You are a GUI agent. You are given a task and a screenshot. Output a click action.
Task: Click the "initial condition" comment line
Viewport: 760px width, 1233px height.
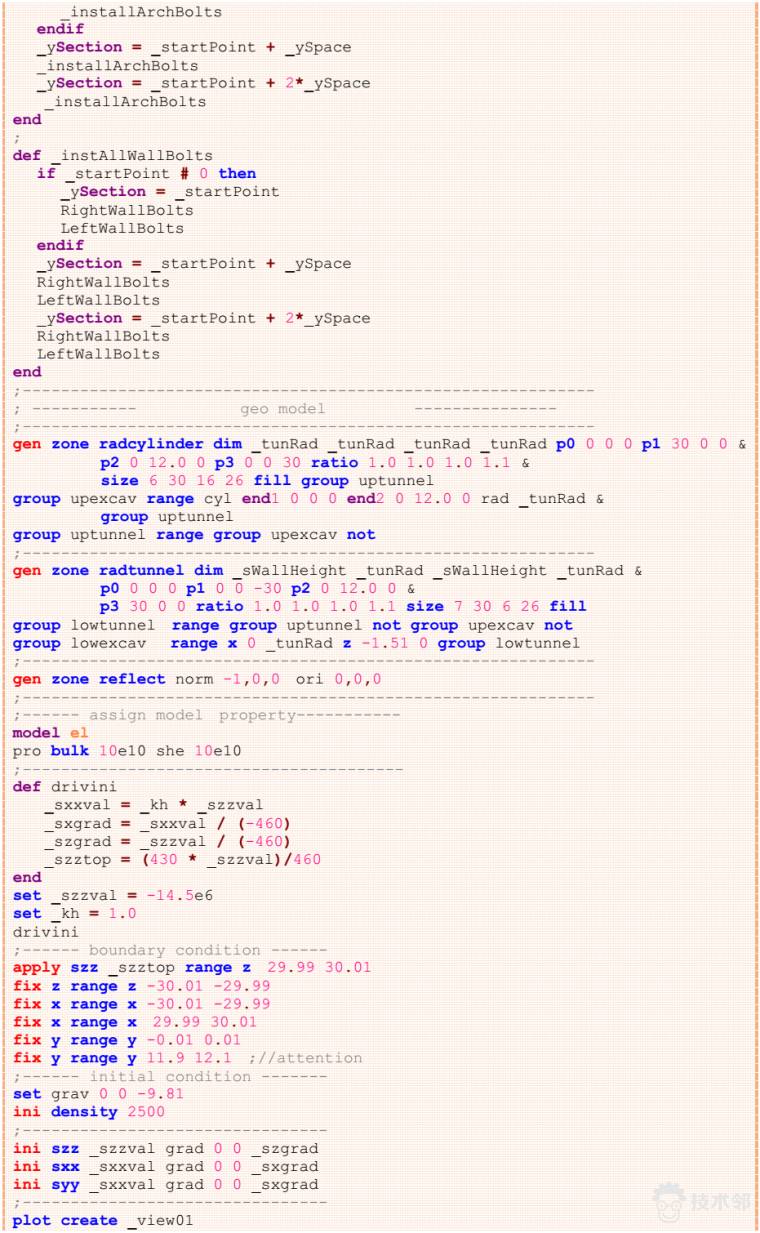(169, 1076)
